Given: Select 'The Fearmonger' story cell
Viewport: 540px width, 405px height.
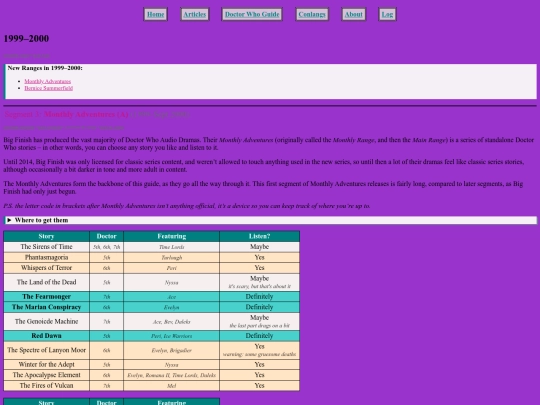Looking at the screenshot, I should 46,297.
